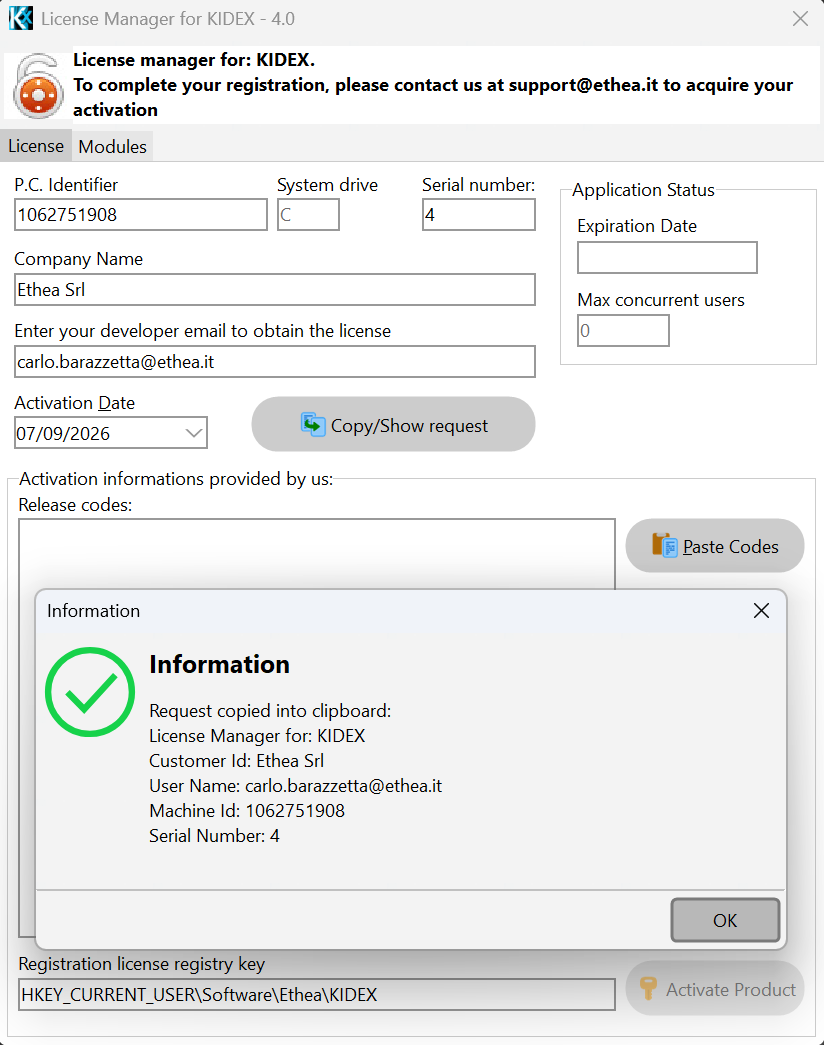The width and height of the screenshot is (824, 1045).
Task: Click the orange padlock license icon
Action: [38, 86]
